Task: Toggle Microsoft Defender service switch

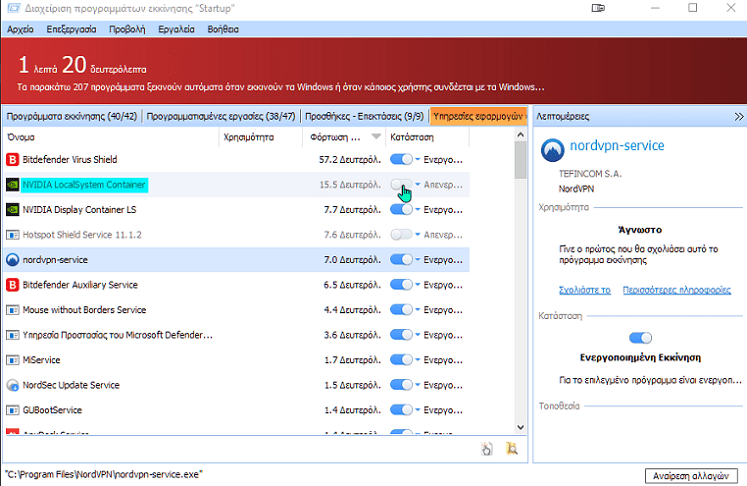Action: pos(401,335)
